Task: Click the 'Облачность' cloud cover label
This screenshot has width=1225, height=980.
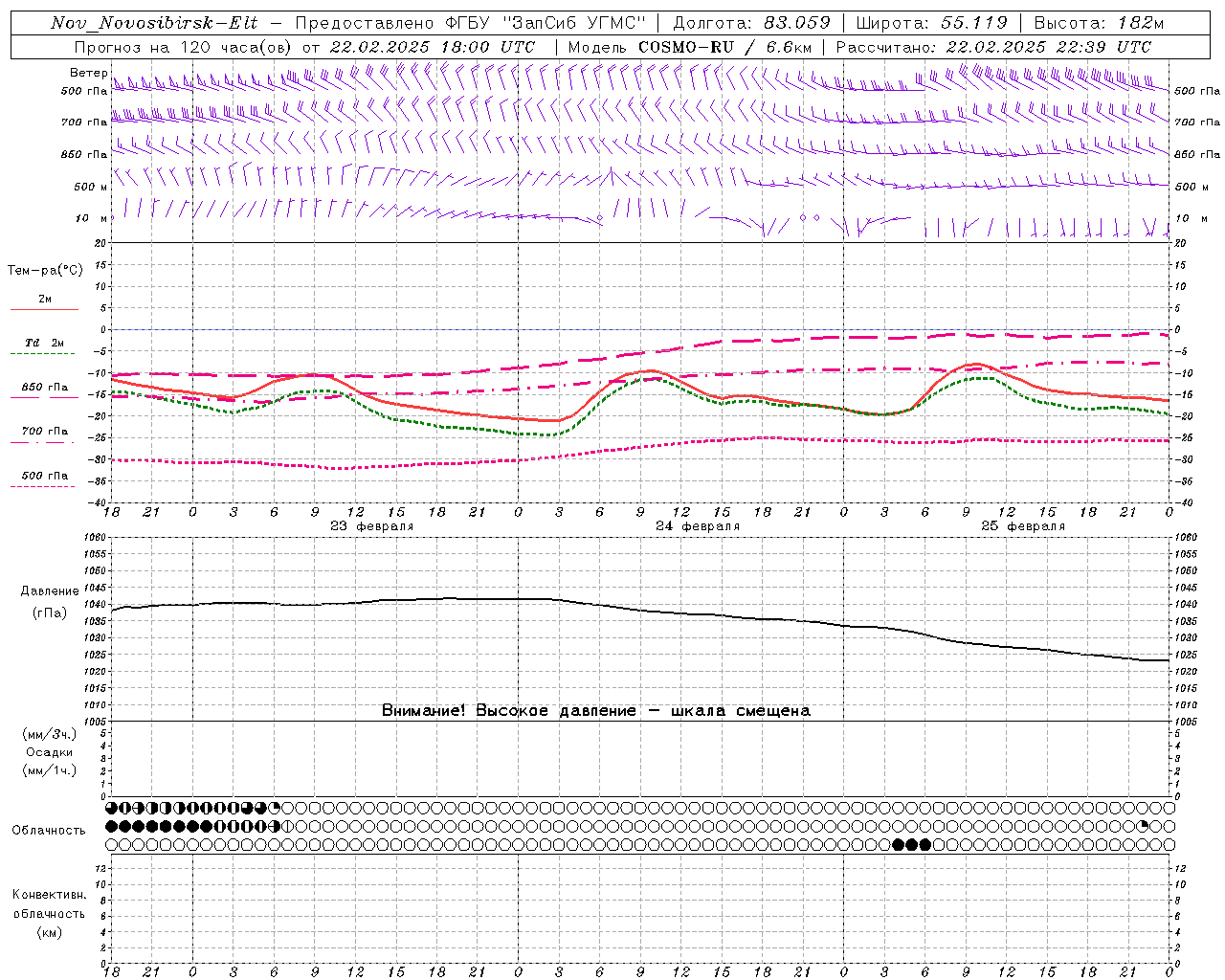Action: (x=49, y=830)
